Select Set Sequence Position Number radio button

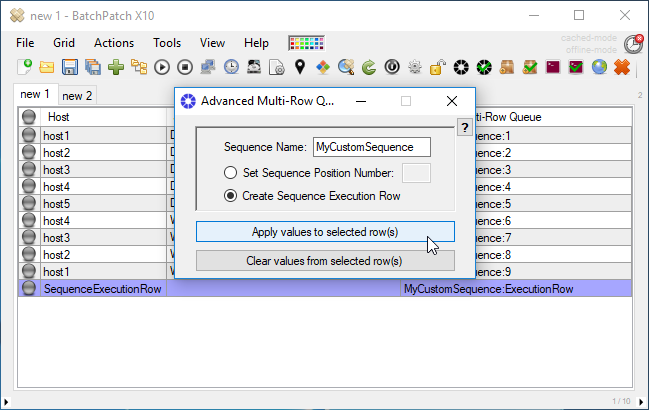tap(230, 173)
